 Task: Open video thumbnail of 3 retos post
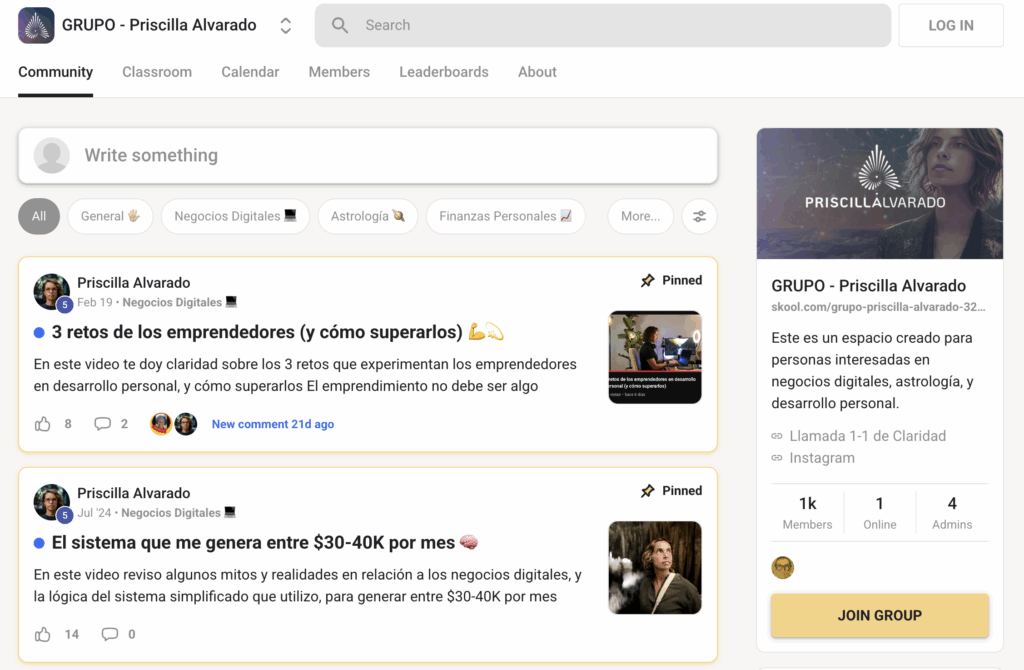point(655,357)
